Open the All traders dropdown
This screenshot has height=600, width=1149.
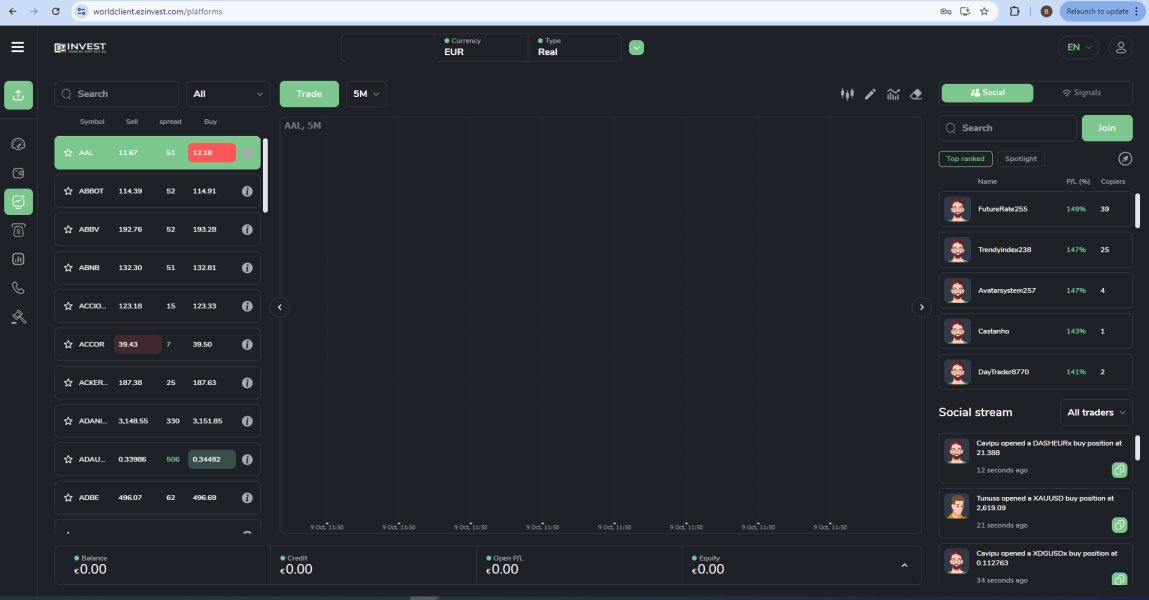pos(1096,412)
